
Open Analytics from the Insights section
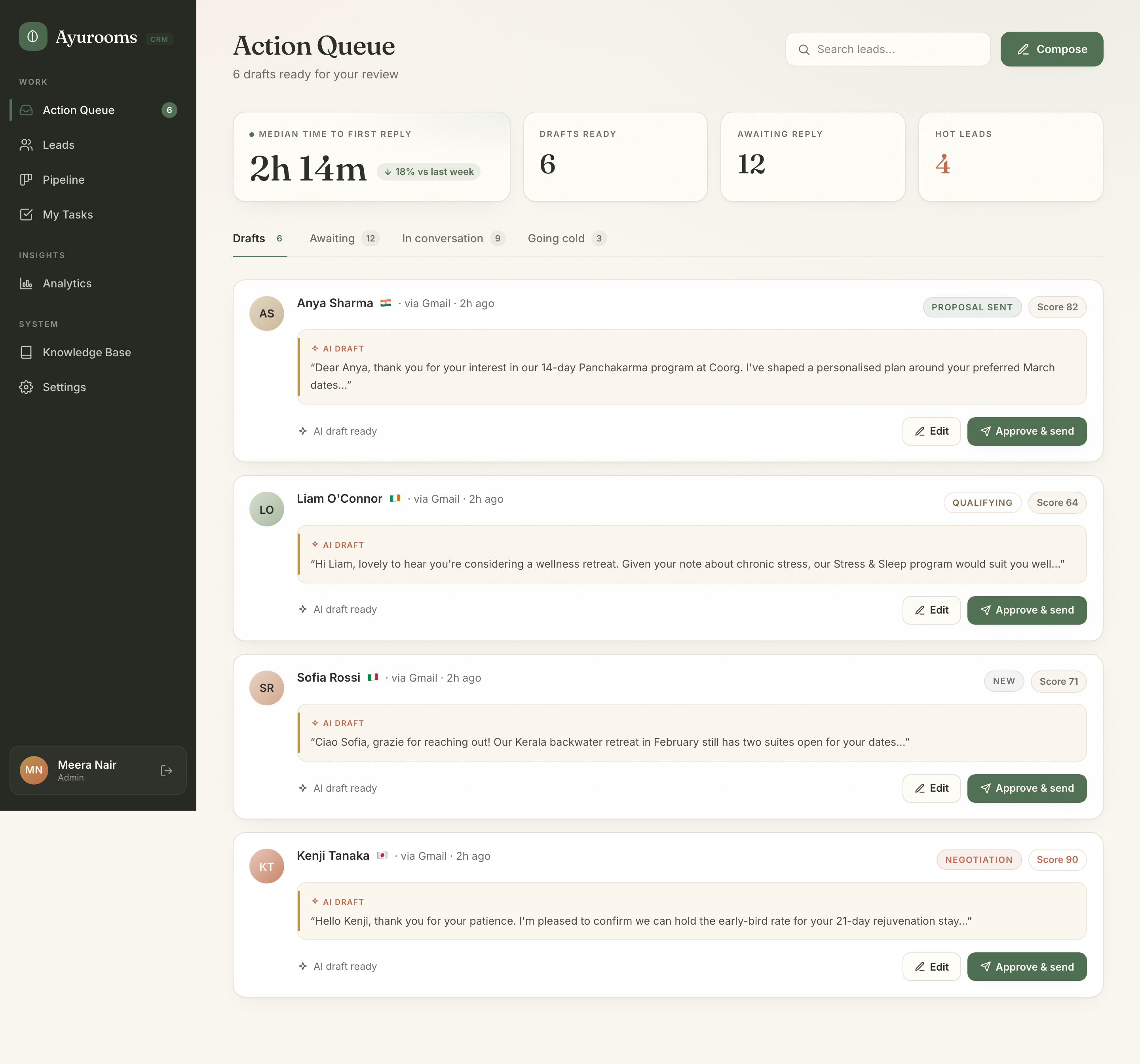98,283
